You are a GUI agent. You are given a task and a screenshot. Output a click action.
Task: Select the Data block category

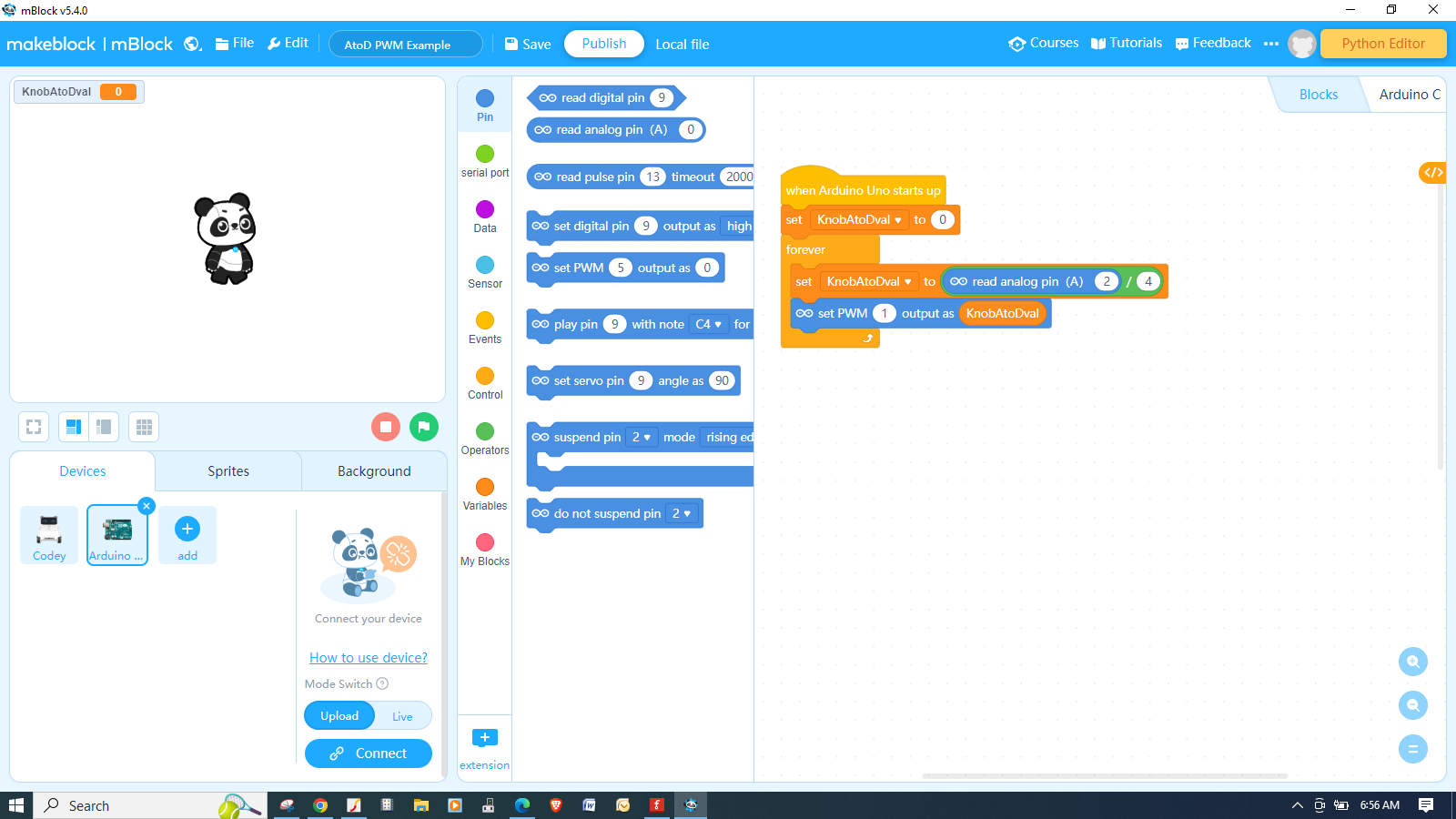485,217
